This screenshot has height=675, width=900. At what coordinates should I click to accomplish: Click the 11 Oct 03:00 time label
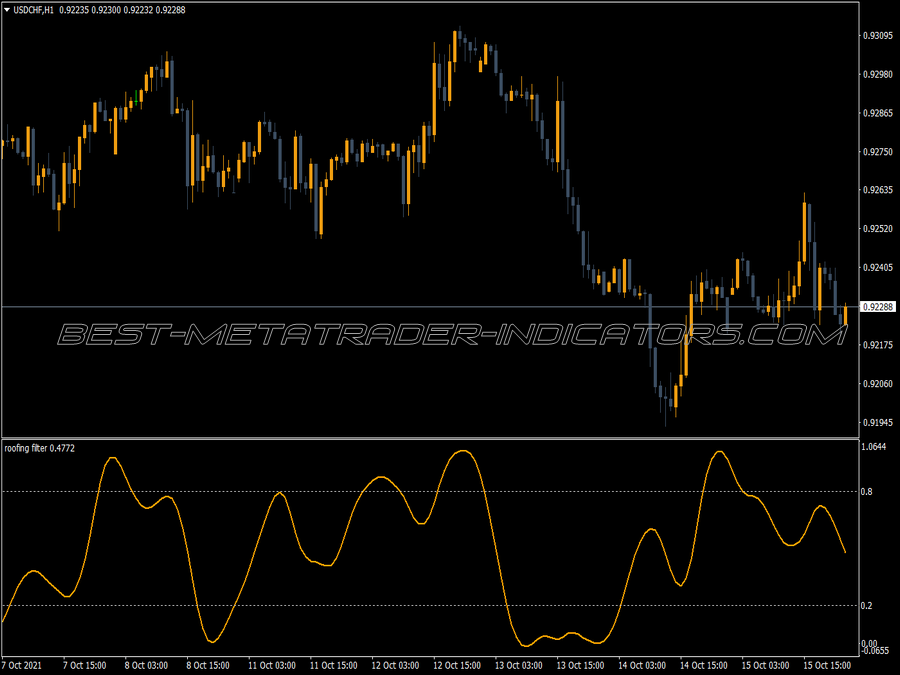click(x=271, y=665)
